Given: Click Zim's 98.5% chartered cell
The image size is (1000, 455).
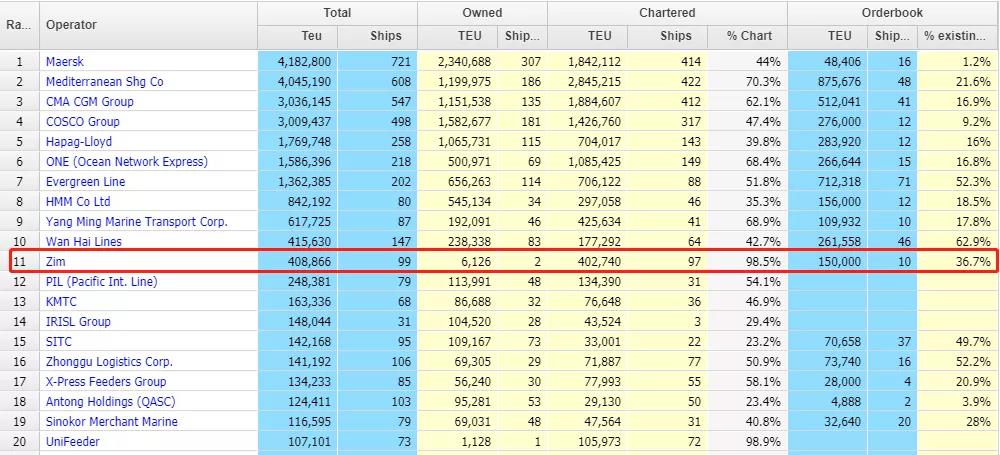Looking at the screenshot, I should click(x=749, y=262).
